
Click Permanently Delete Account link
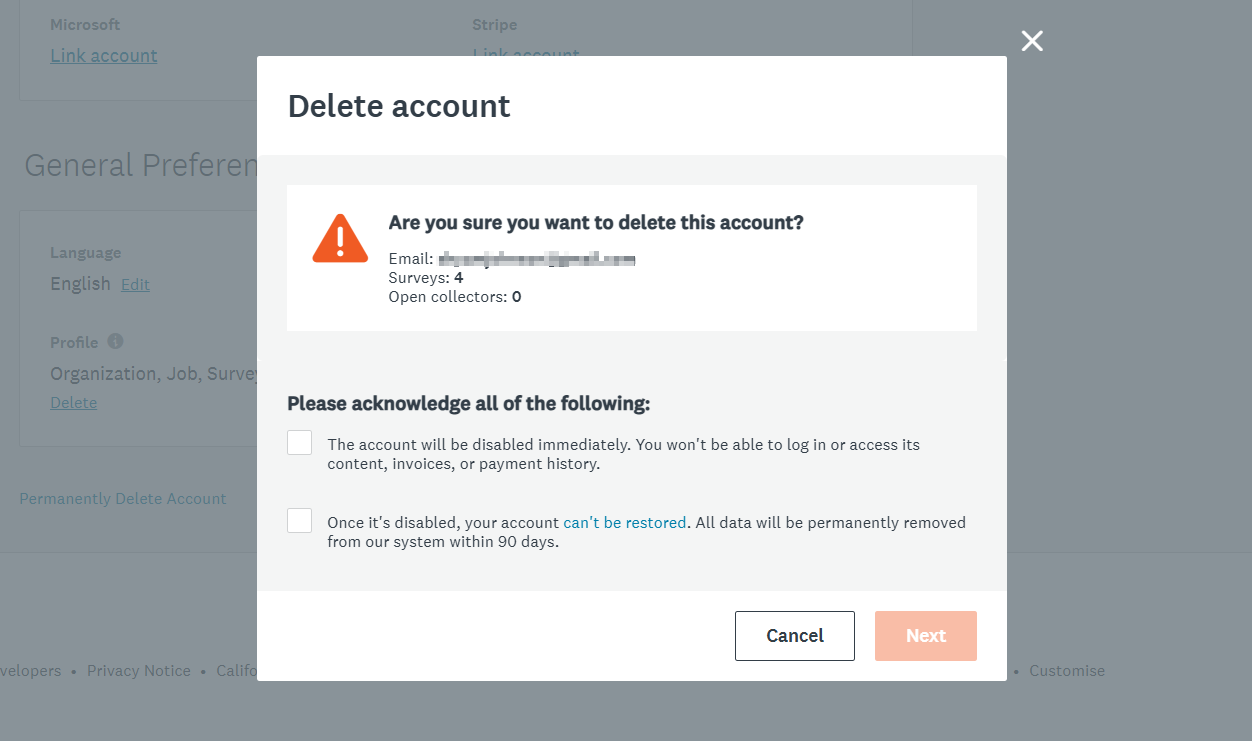[123, 499]
